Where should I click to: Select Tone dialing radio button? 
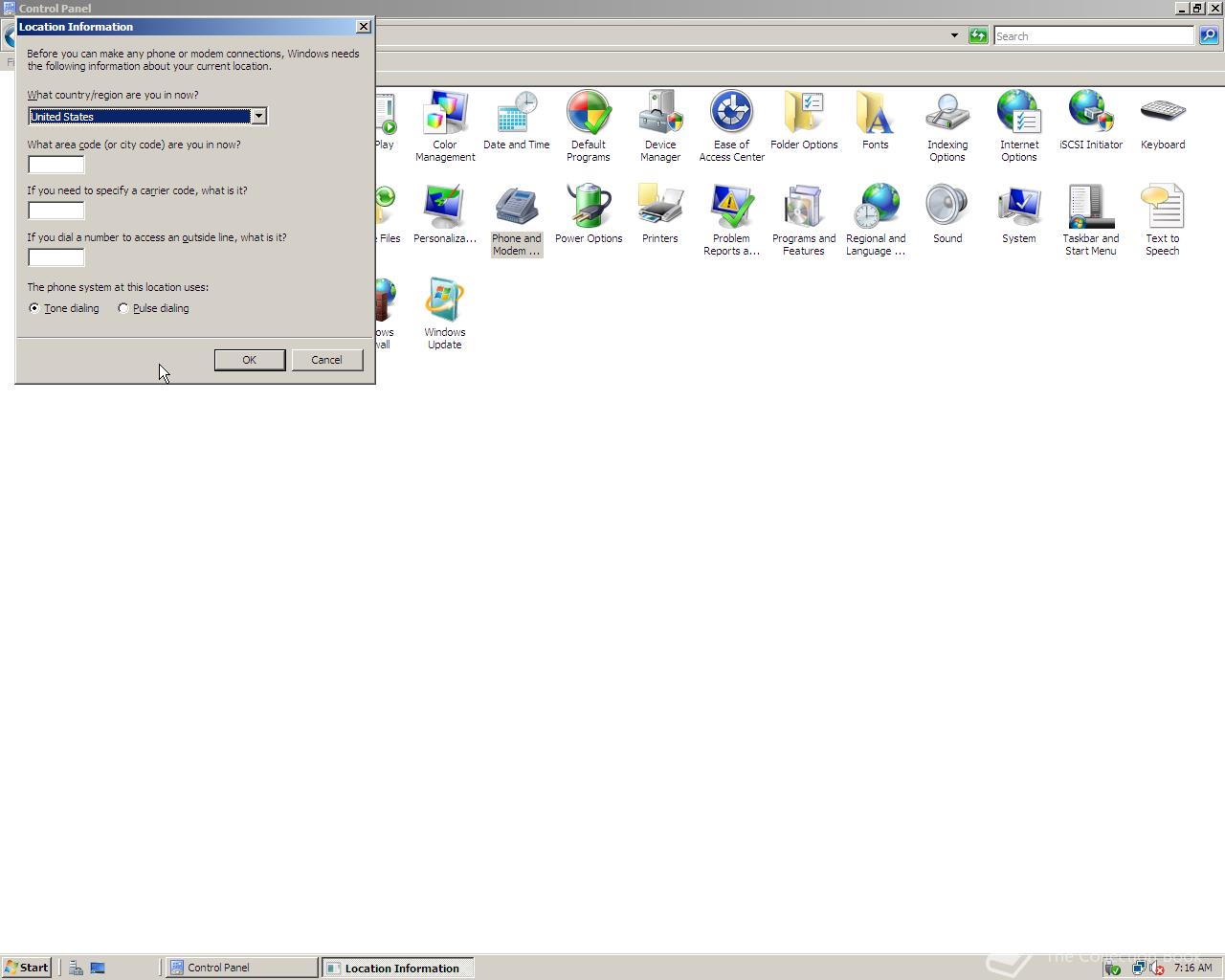[64, 308]
